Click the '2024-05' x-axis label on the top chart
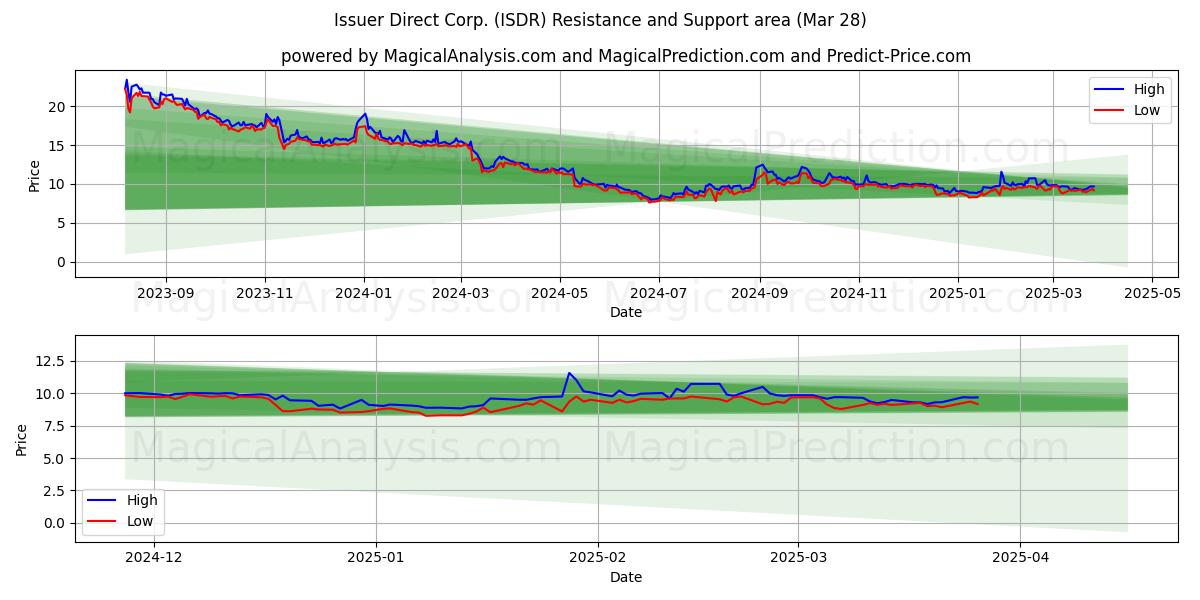 point(560,295)
